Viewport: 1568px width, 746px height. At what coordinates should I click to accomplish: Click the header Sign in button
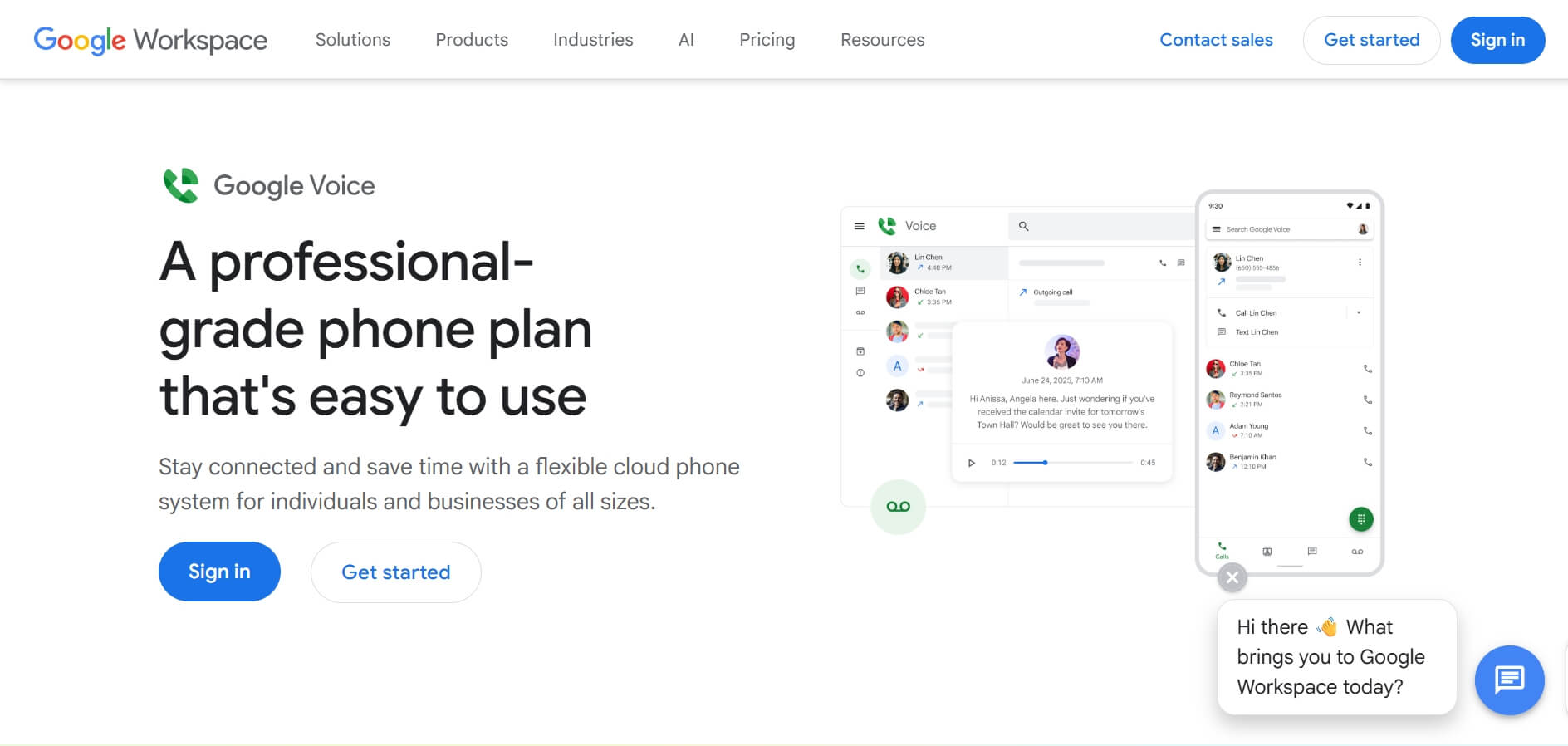(1497, 40)
